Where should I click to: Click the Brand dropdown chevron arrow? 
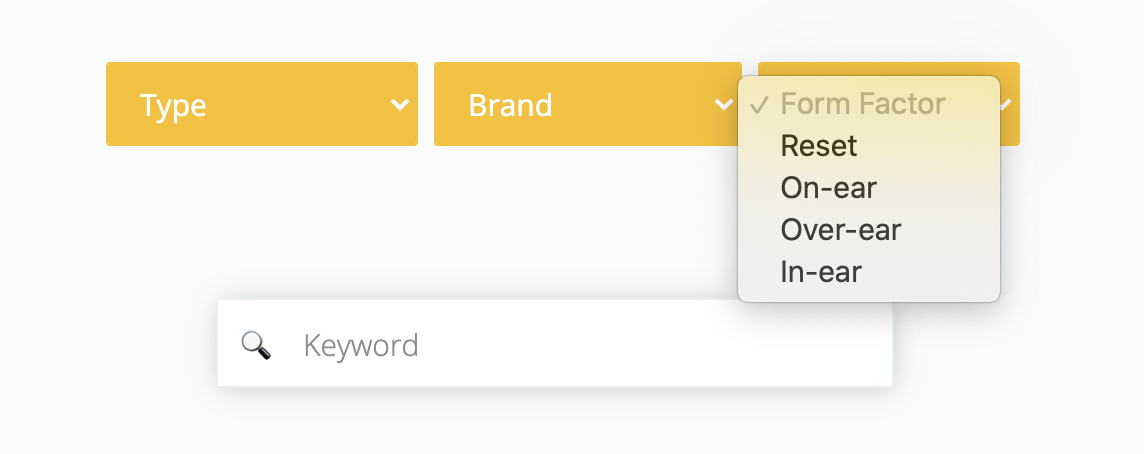pos(723,104)
